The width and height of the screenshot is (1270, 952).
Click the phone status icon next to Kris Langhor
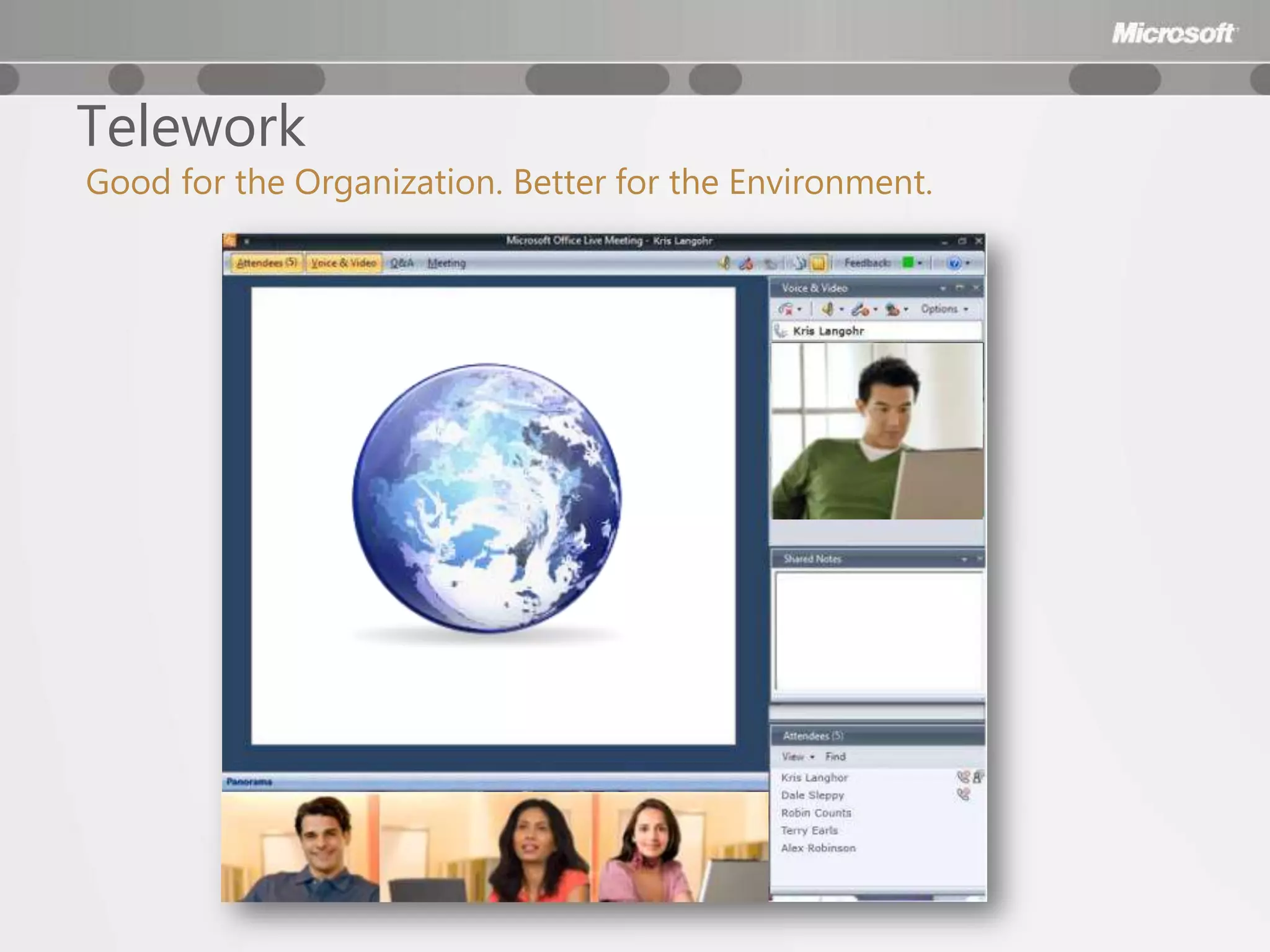[x=963, y=776]
